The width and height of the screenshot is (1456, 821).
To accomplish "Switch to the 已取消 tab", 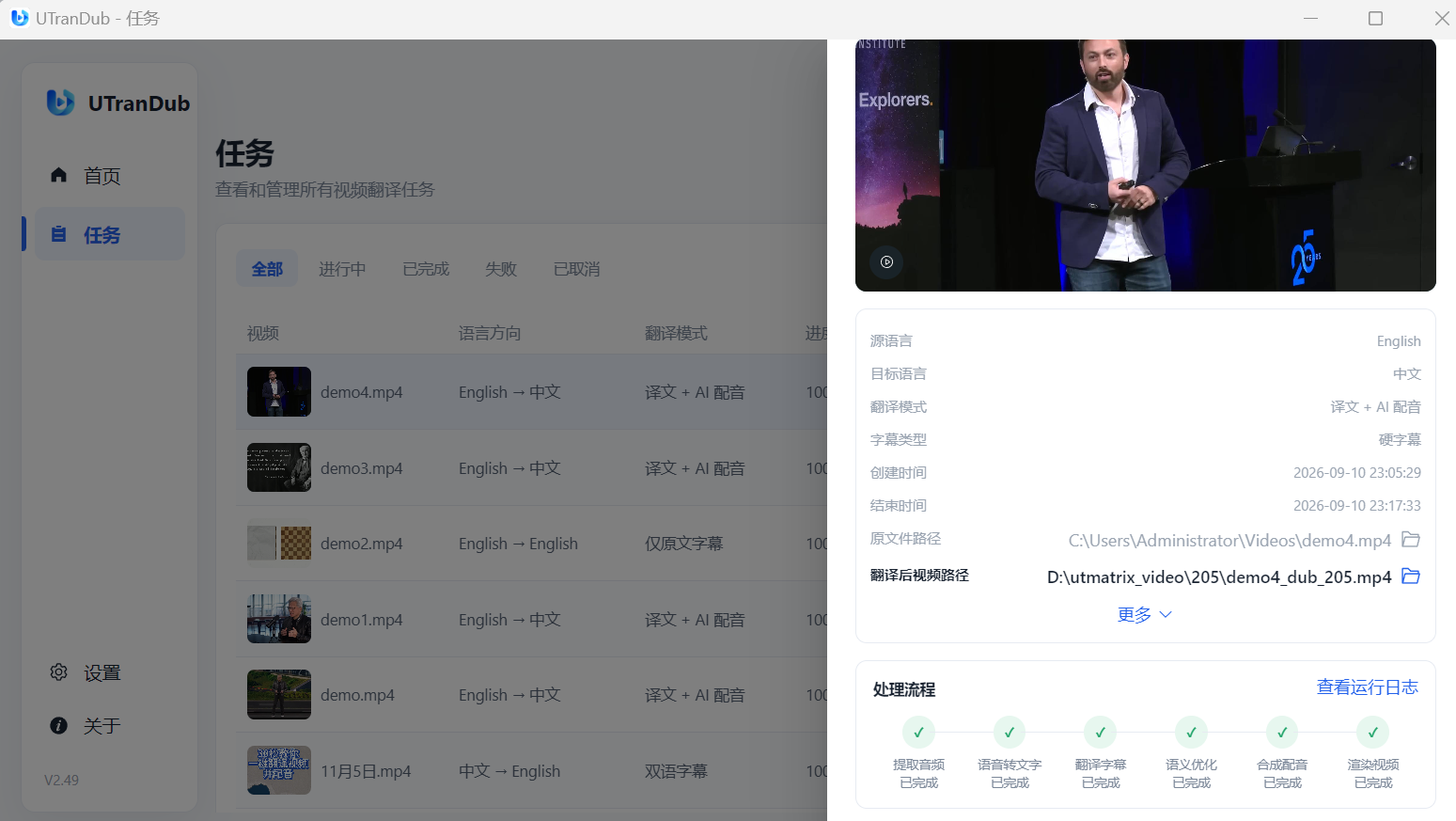I will click(576, 269).
